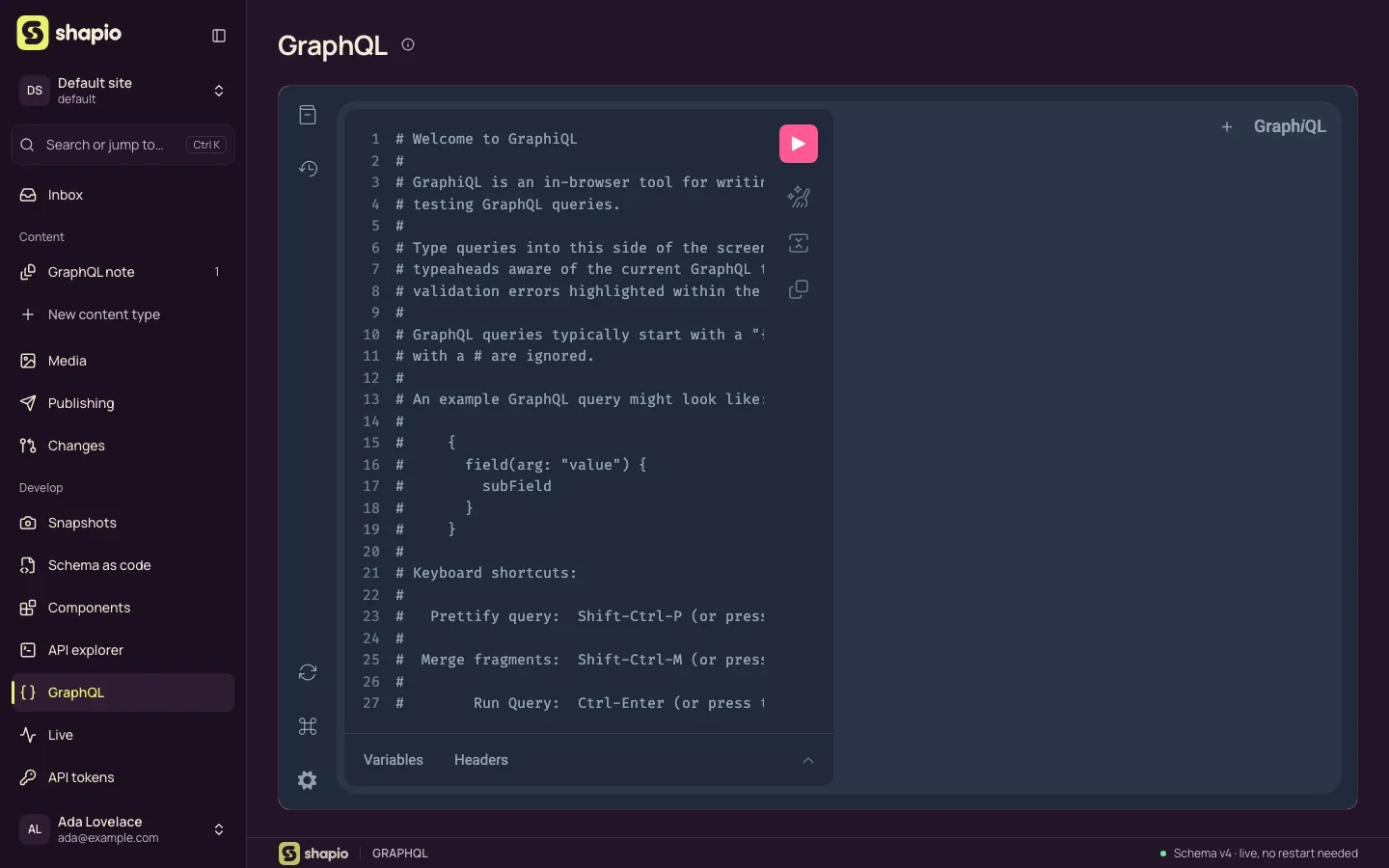Open Schema as code

[123, 565]
